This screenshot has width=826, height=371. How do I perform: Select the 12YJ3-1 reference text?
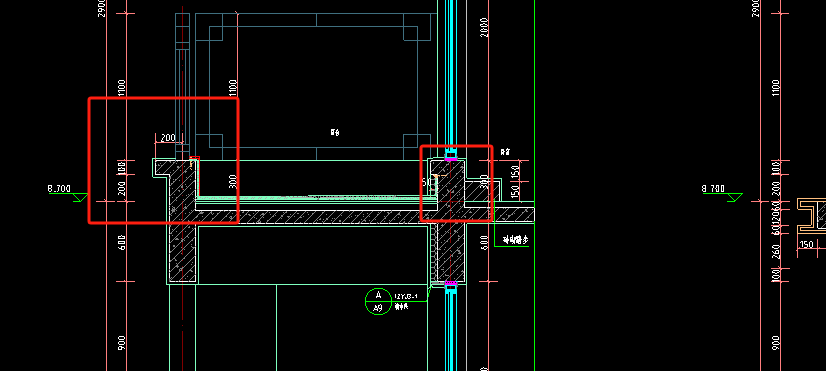click(x=406, y=297)
